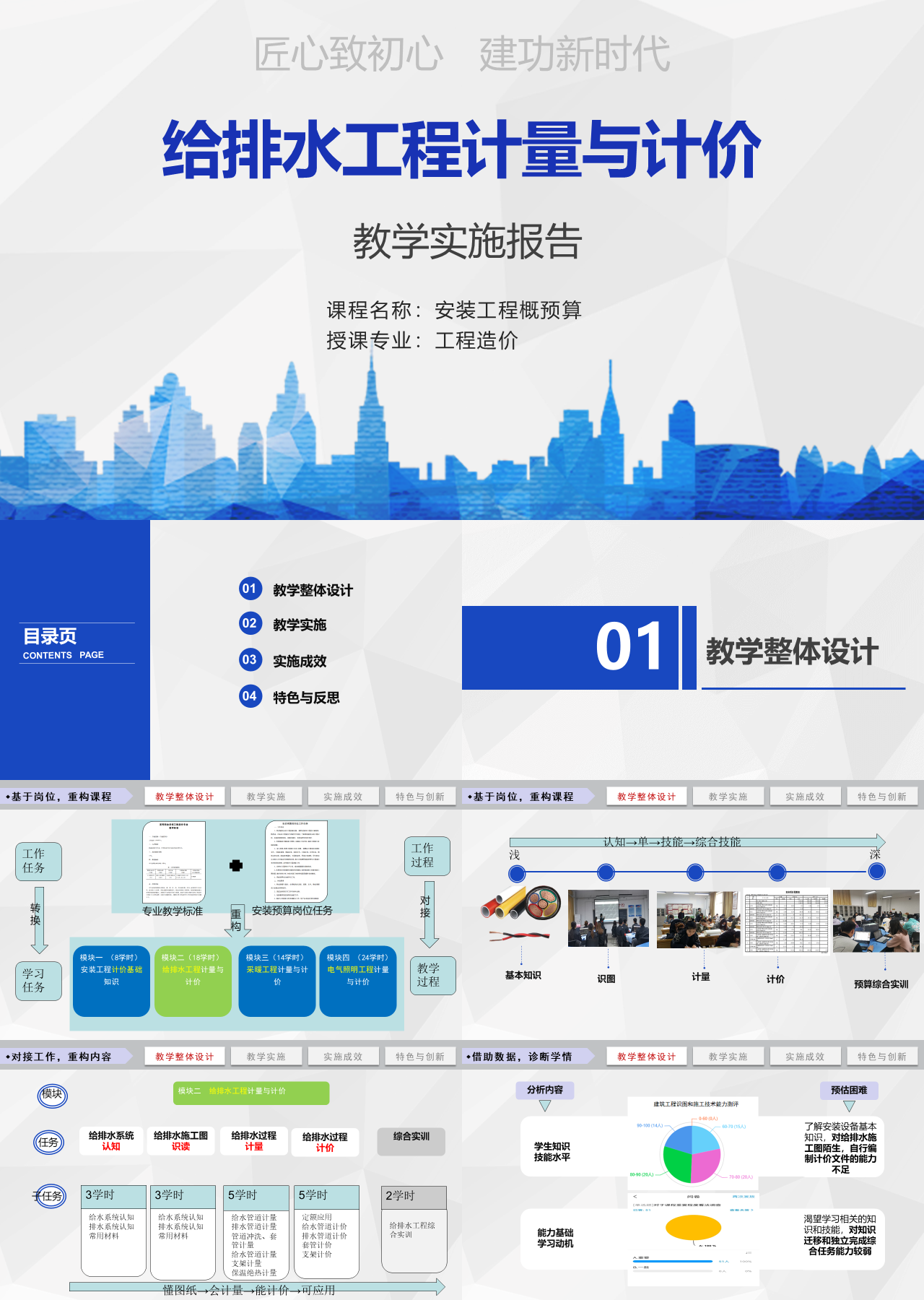Click the 模块三 (14学时) card
This screenshot has height=1300, width=924.
pos(277,981)
